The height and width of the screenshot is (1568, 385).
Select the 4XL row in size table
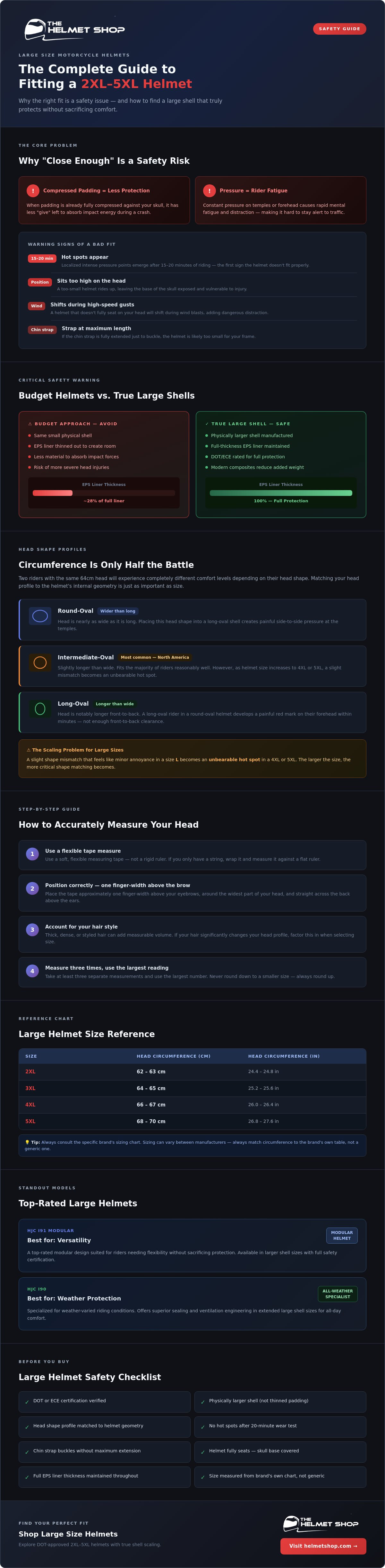click(192, 1104)
